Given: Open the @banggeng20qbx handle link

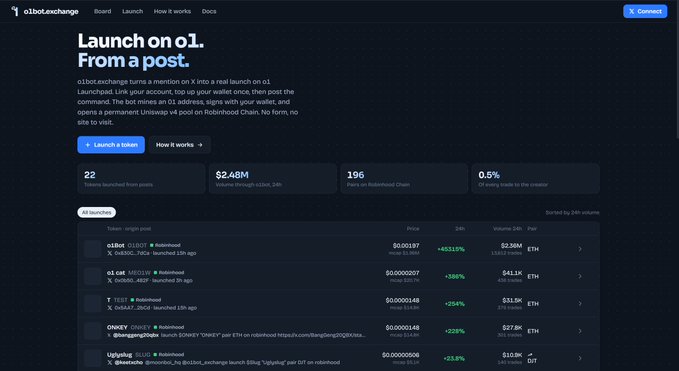Looking at the screenshot, I should click(136, 335).
